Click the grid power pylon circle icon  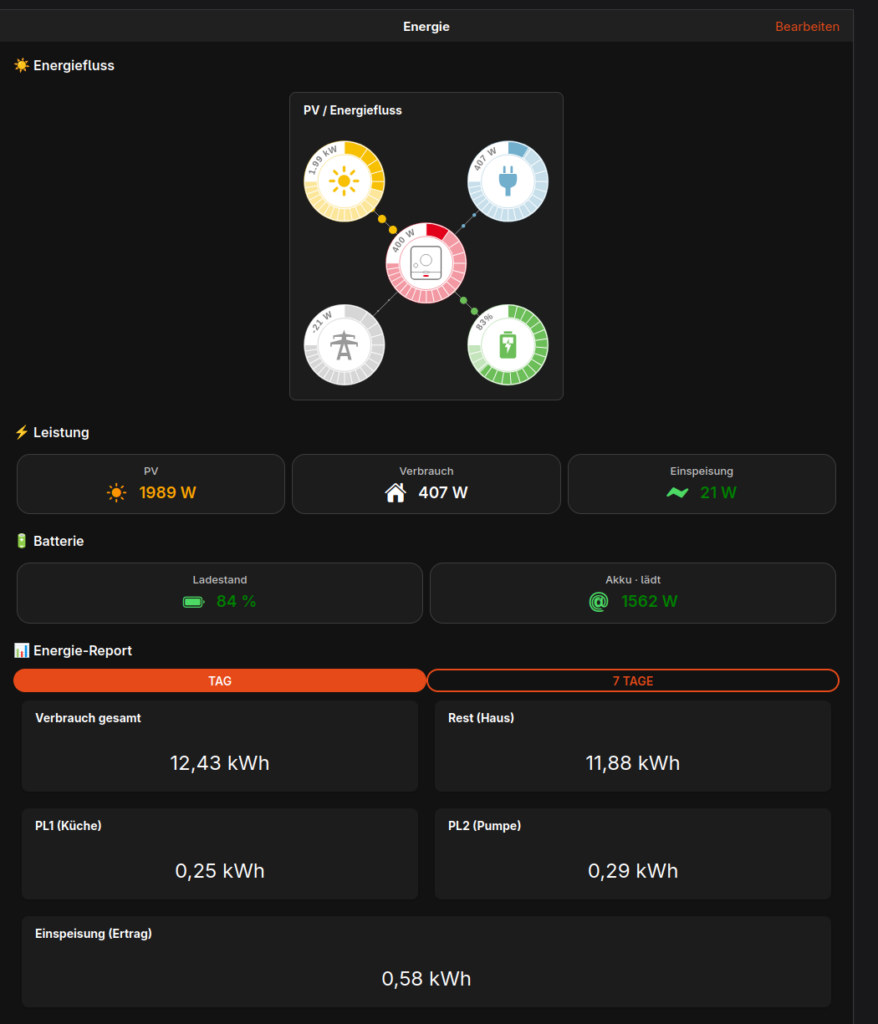(x=344, y=345)
